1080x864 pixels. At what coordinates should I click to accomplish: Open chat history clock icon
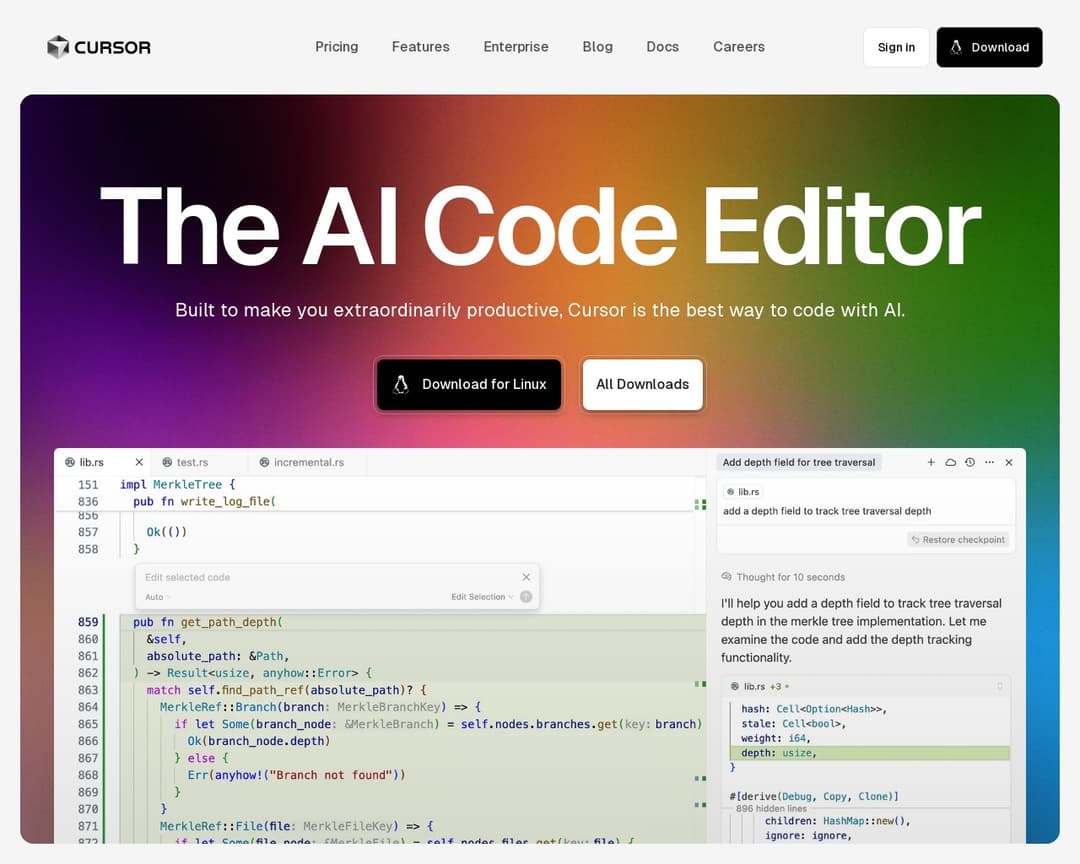click(970, 462)
